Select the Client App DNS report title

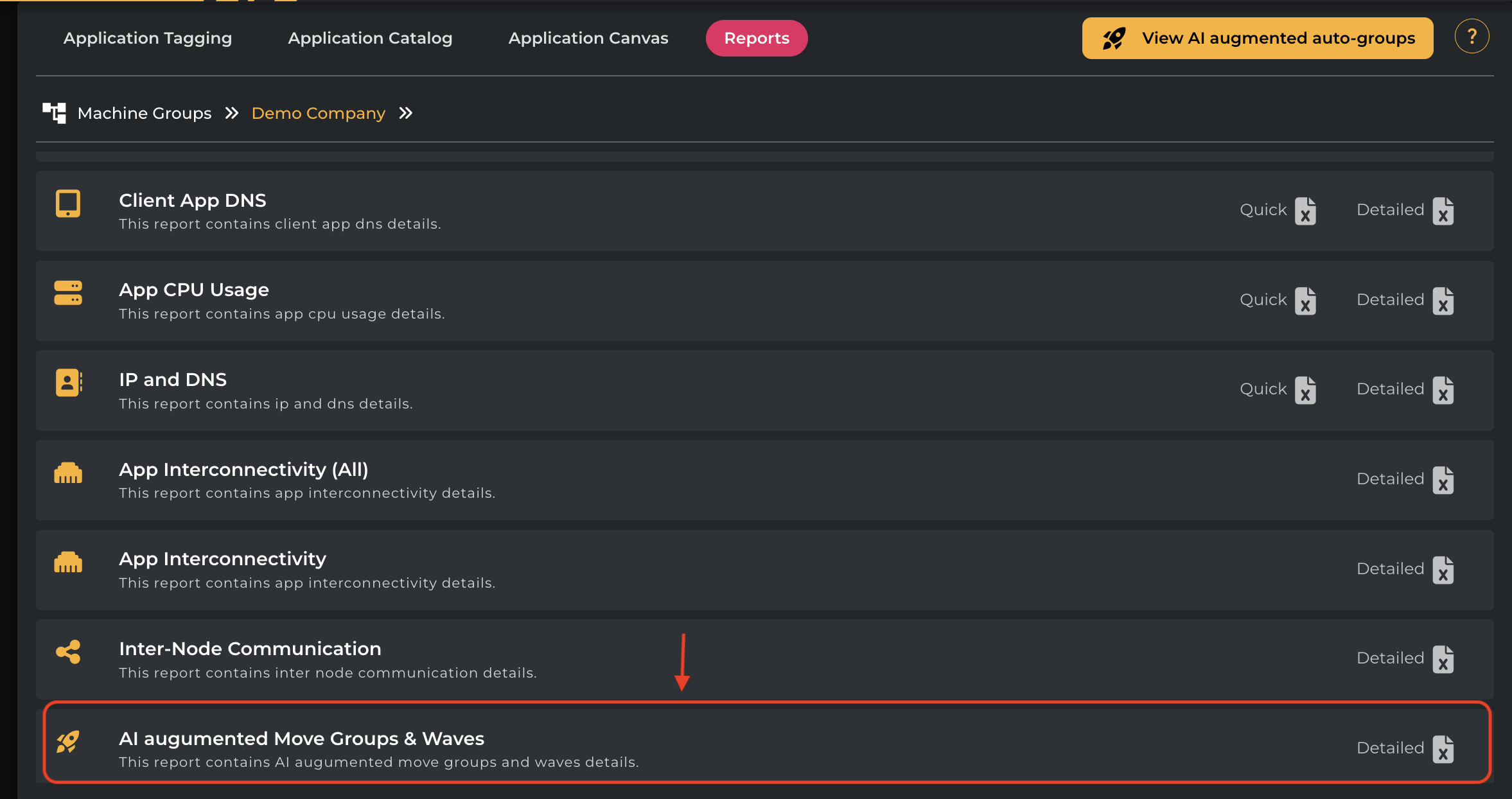click(x=193, y=200)
